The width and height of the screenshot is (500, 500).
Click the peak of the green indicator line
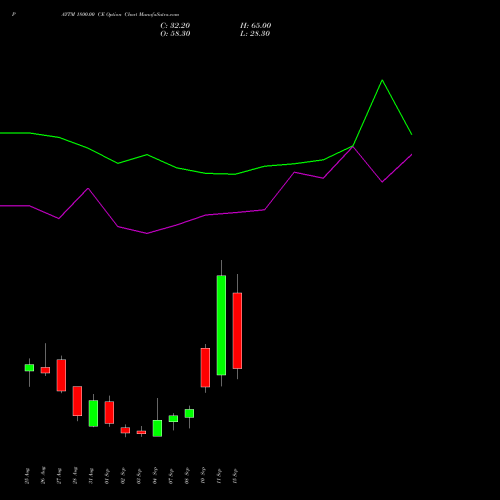point(382,80)
